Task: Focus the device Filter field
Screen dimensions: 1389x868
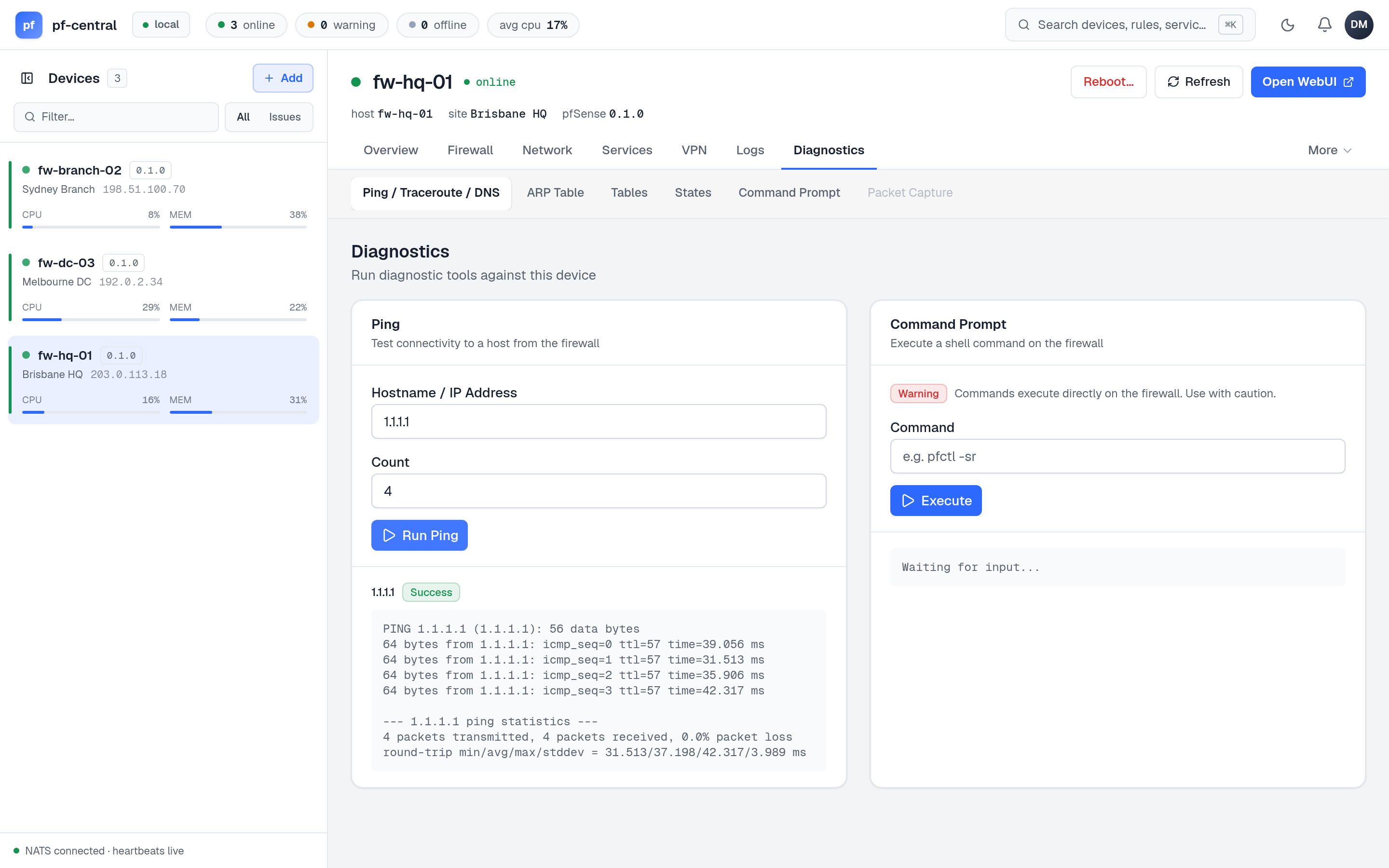Action: point(116,117)
